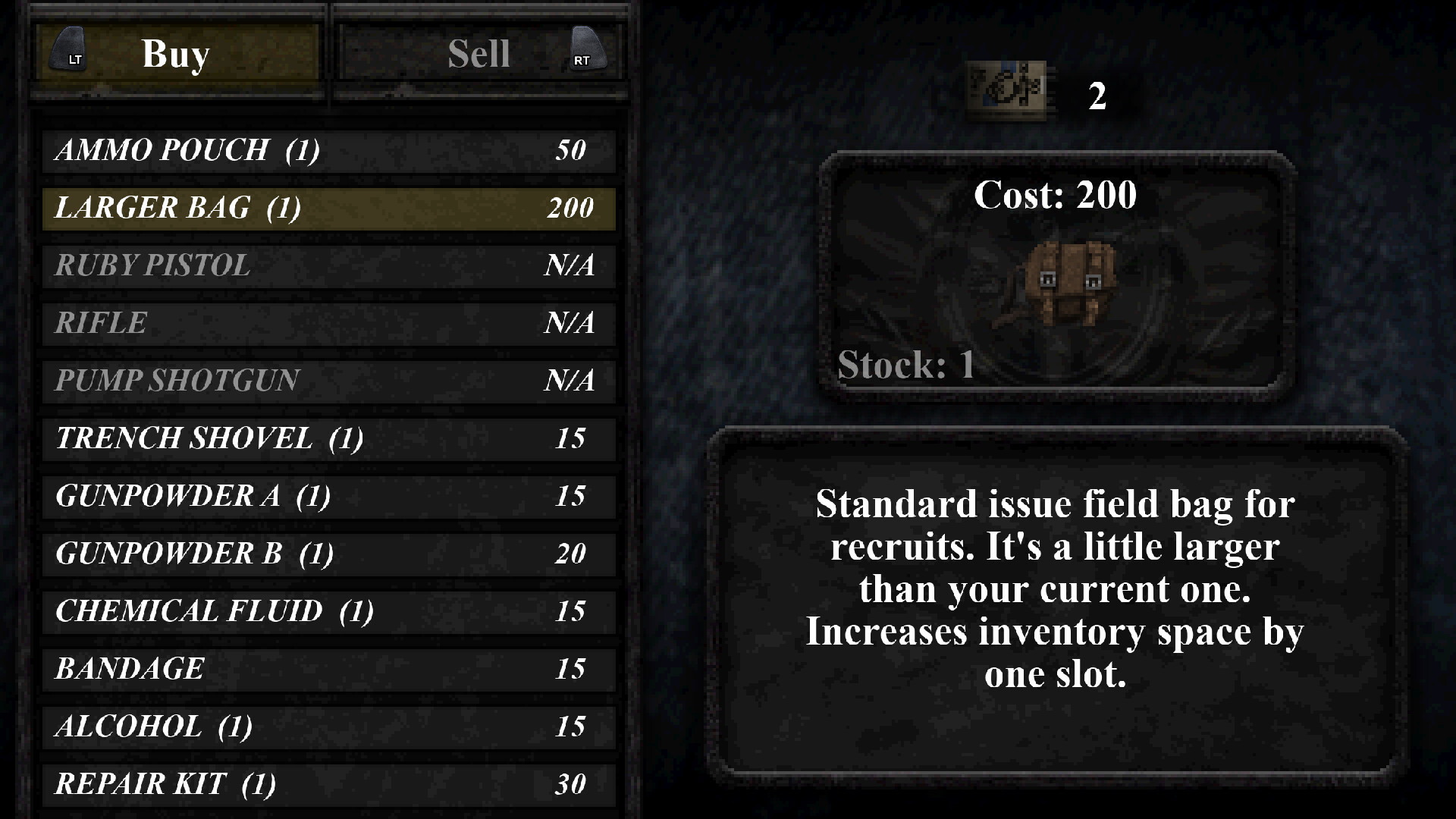Screen dimensions: 1456x819
Task: Toggle the Rifle unavailable listing
Action: 327,322
